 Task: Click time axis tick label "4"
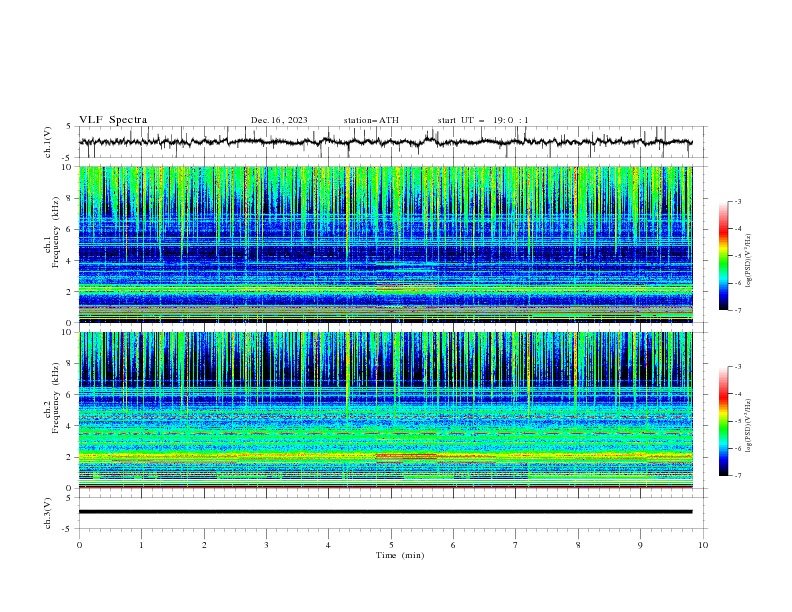coord(328,545)
